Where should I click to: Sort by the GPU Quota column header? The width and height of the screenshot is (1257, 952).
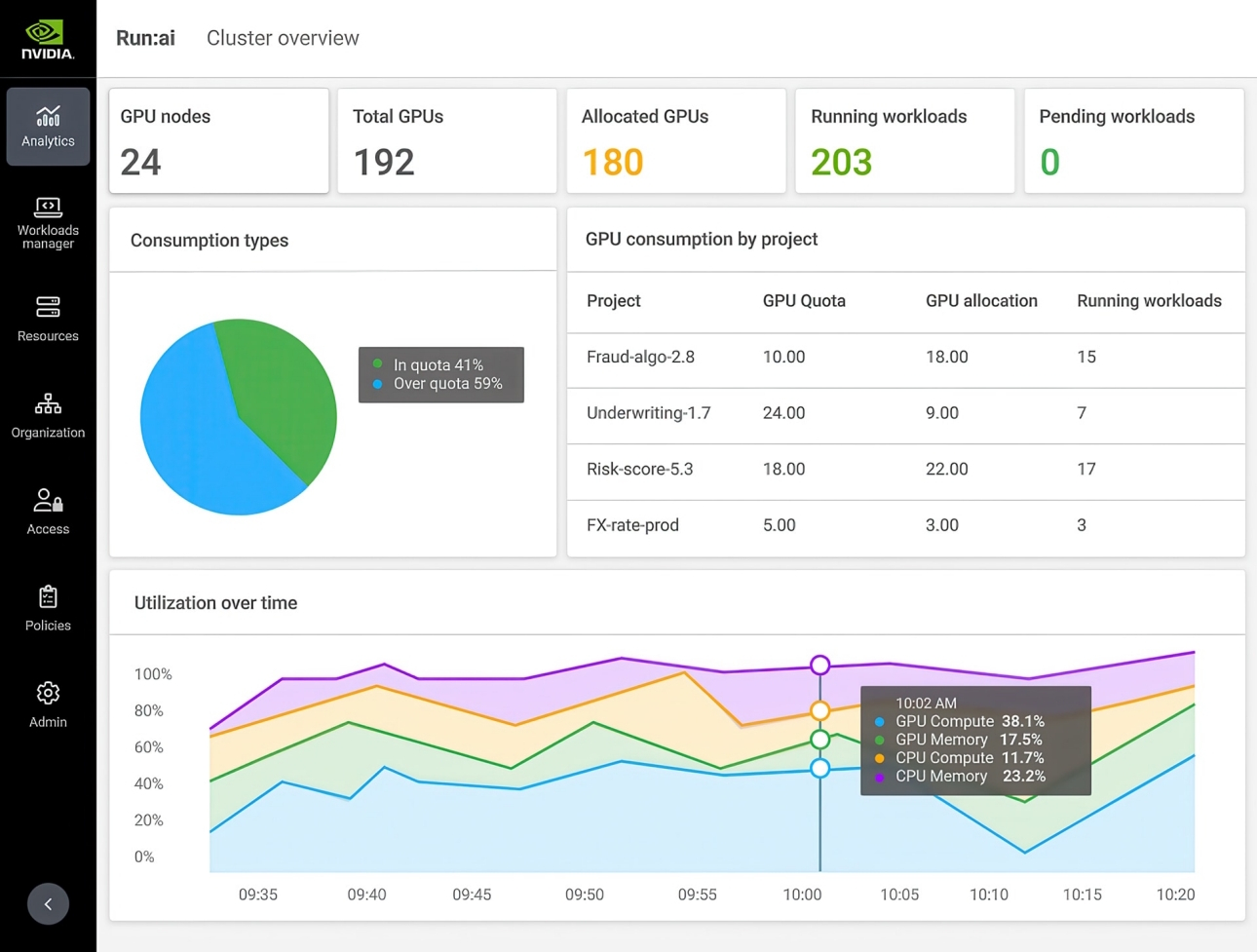pos(803,301)
